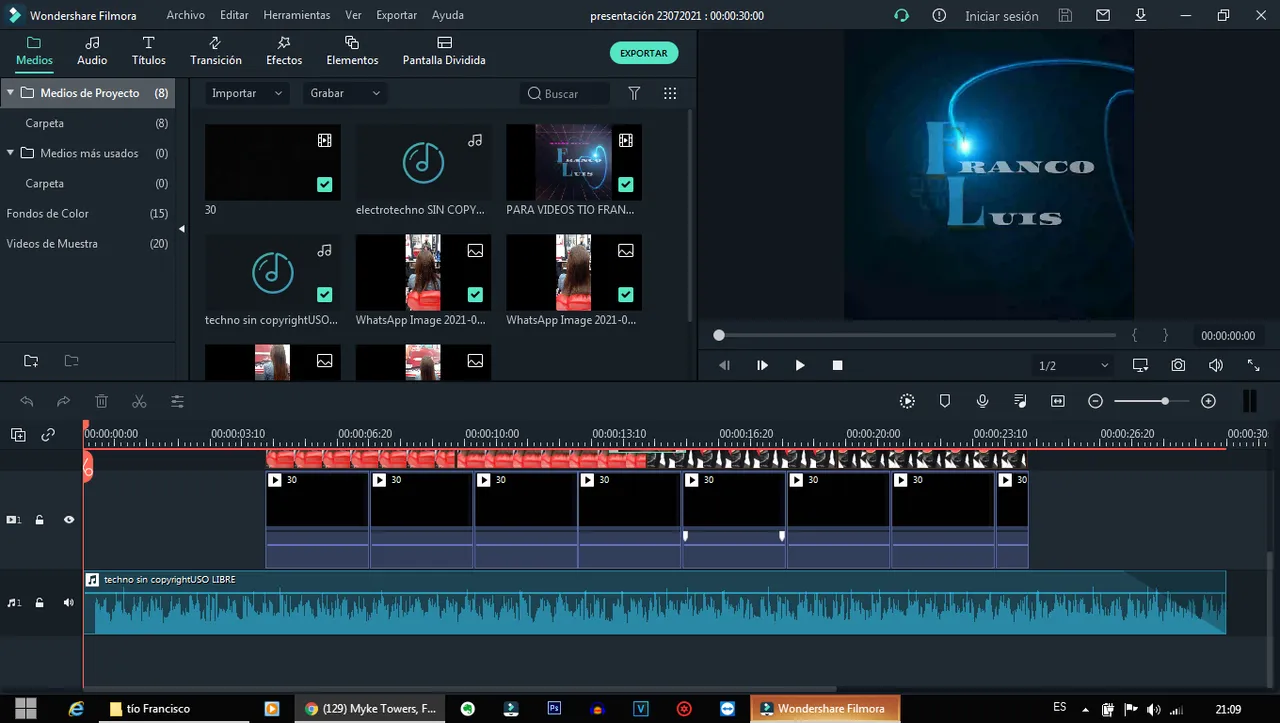Click checkmark on techno sin copyright audio
Screen dimensions: 1280x723
click(324, 294)
